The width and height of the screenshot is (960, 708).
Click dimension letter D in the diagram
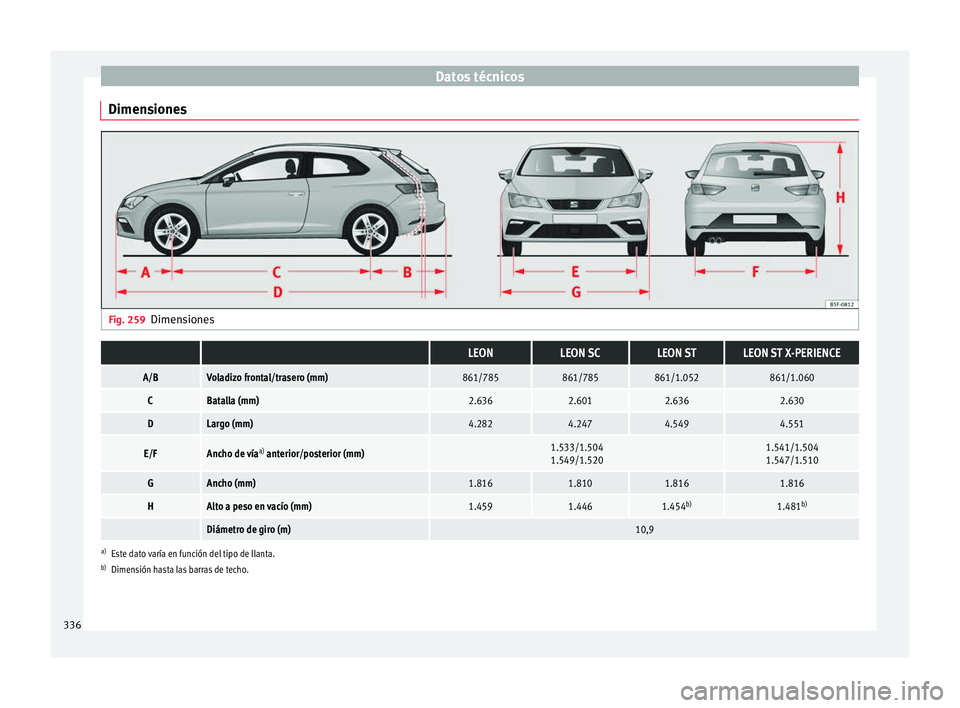[x=277, y=292]
